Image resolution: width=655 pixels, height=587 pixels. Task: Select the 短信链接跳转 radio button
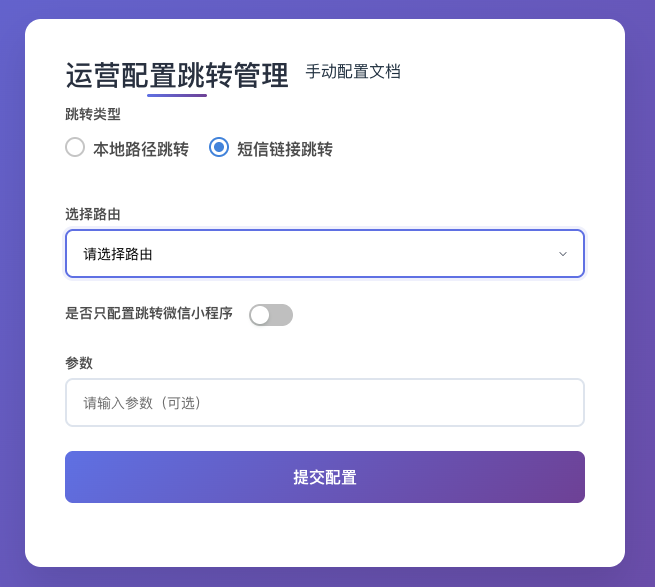(219, 147)
